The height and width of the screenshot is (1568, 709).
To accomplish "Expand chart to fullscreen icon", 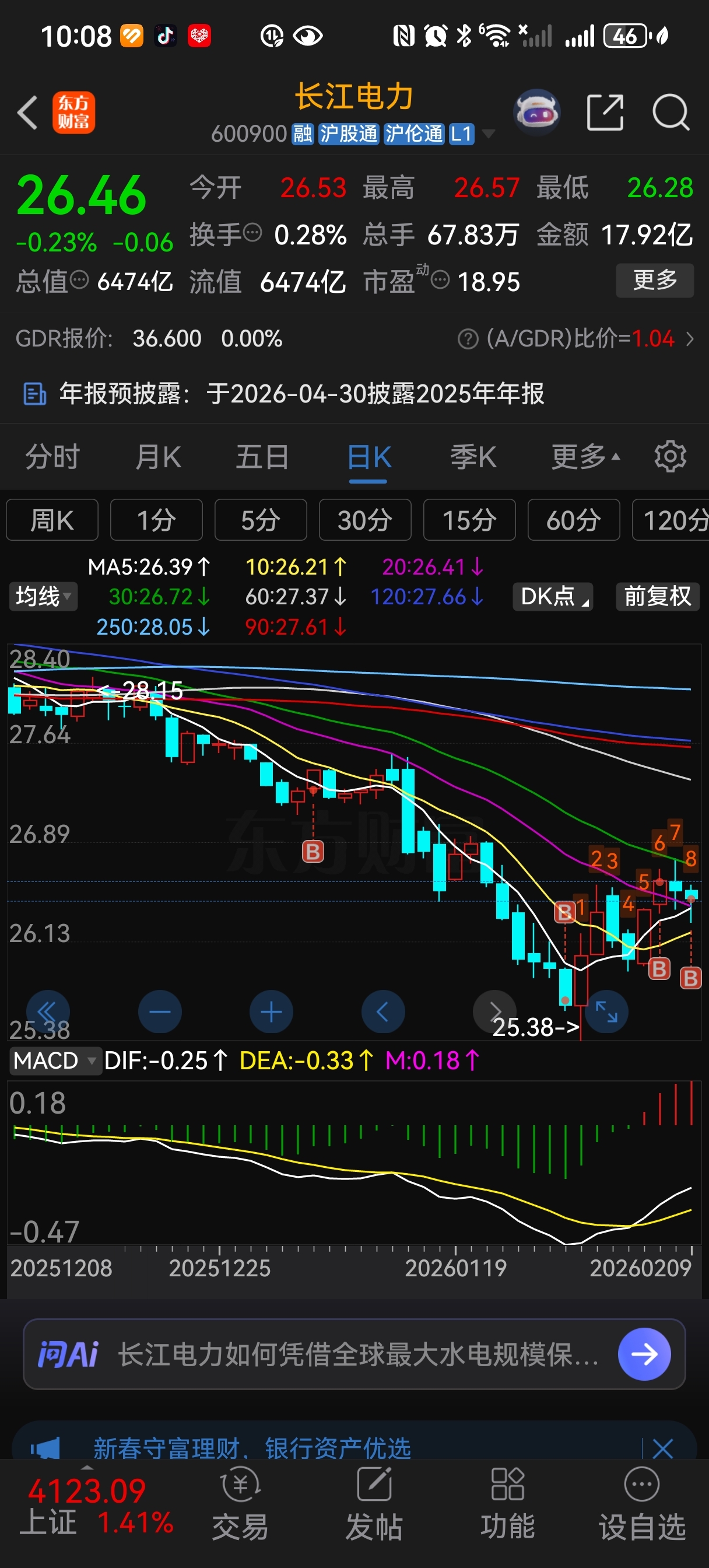I will pos(606,1012).
